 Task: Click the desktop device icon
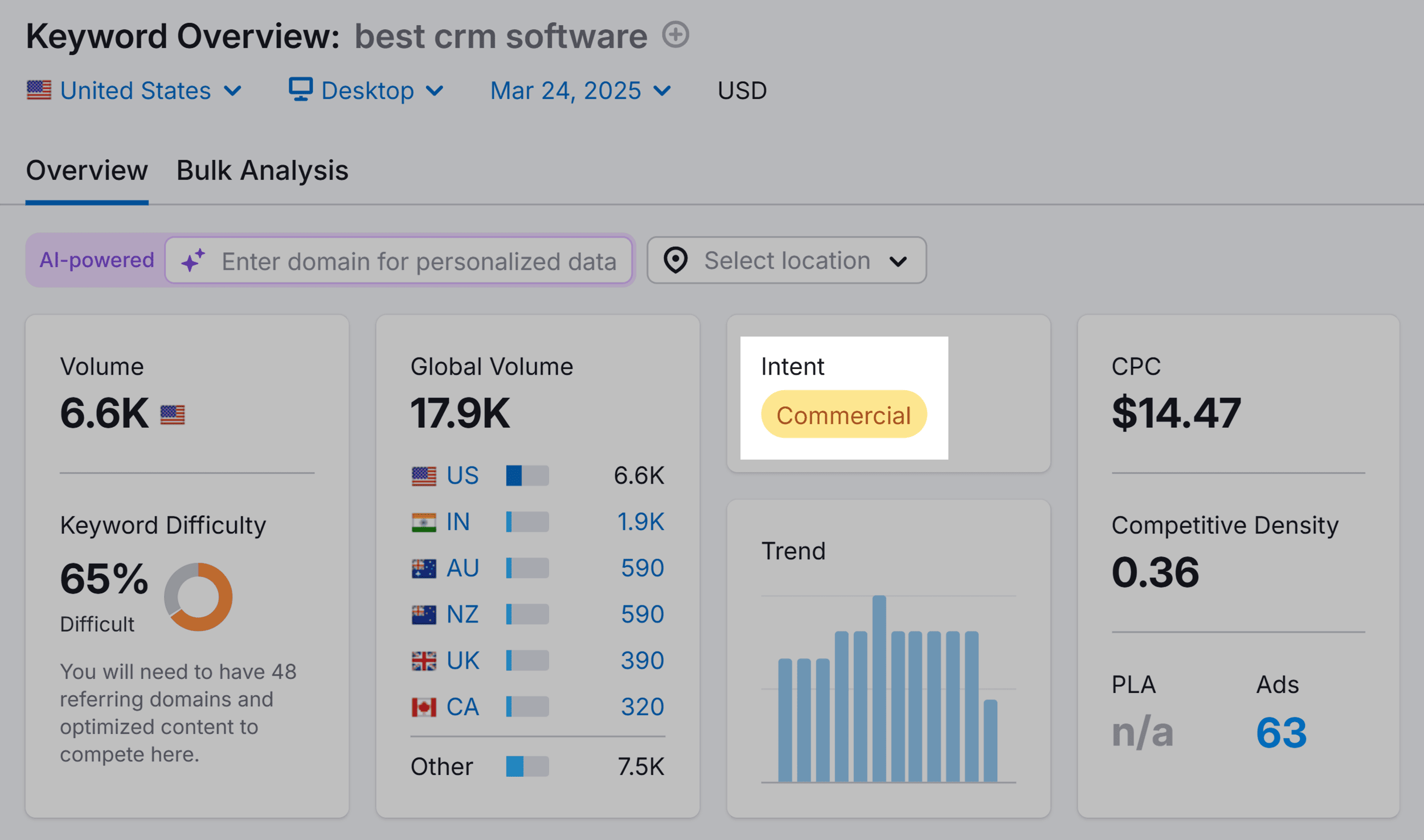tap(300, 89)
